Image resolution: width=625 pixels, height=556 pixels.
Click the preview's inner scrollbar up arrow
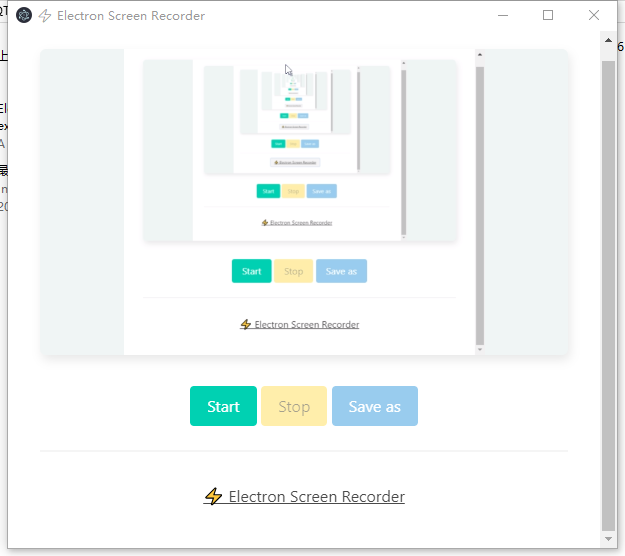480,55
